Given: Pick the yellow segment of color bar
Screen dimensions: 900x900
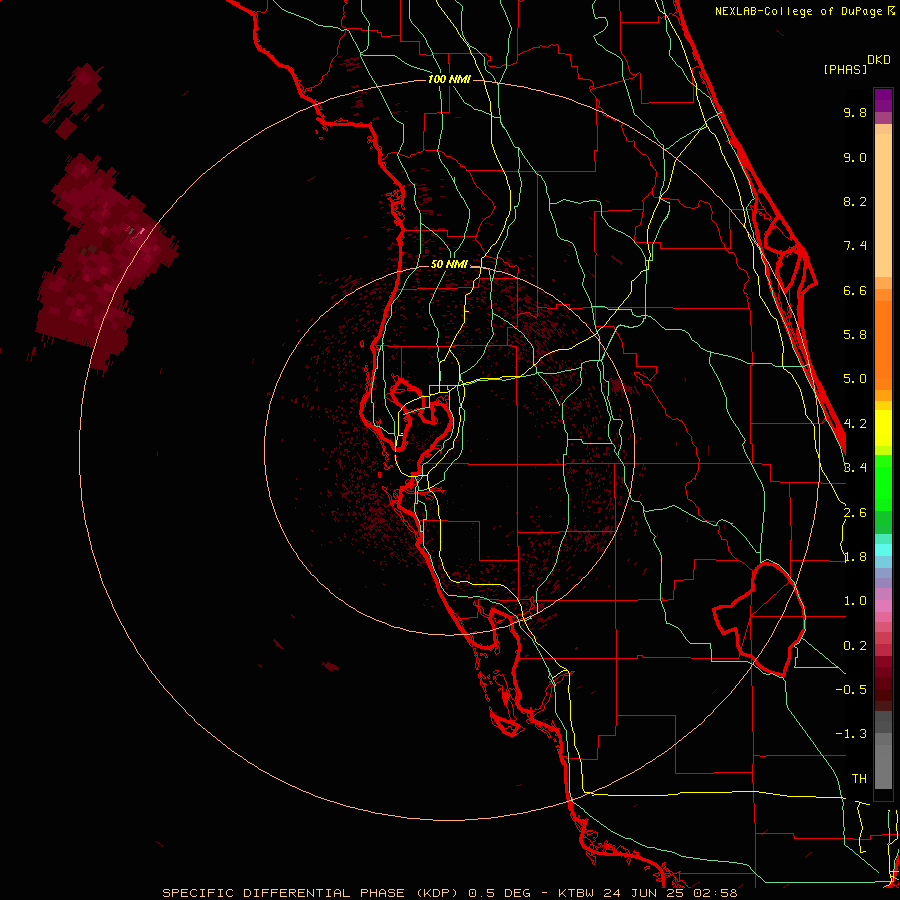Looking at the screenshot, I should [x=883, y=428].
